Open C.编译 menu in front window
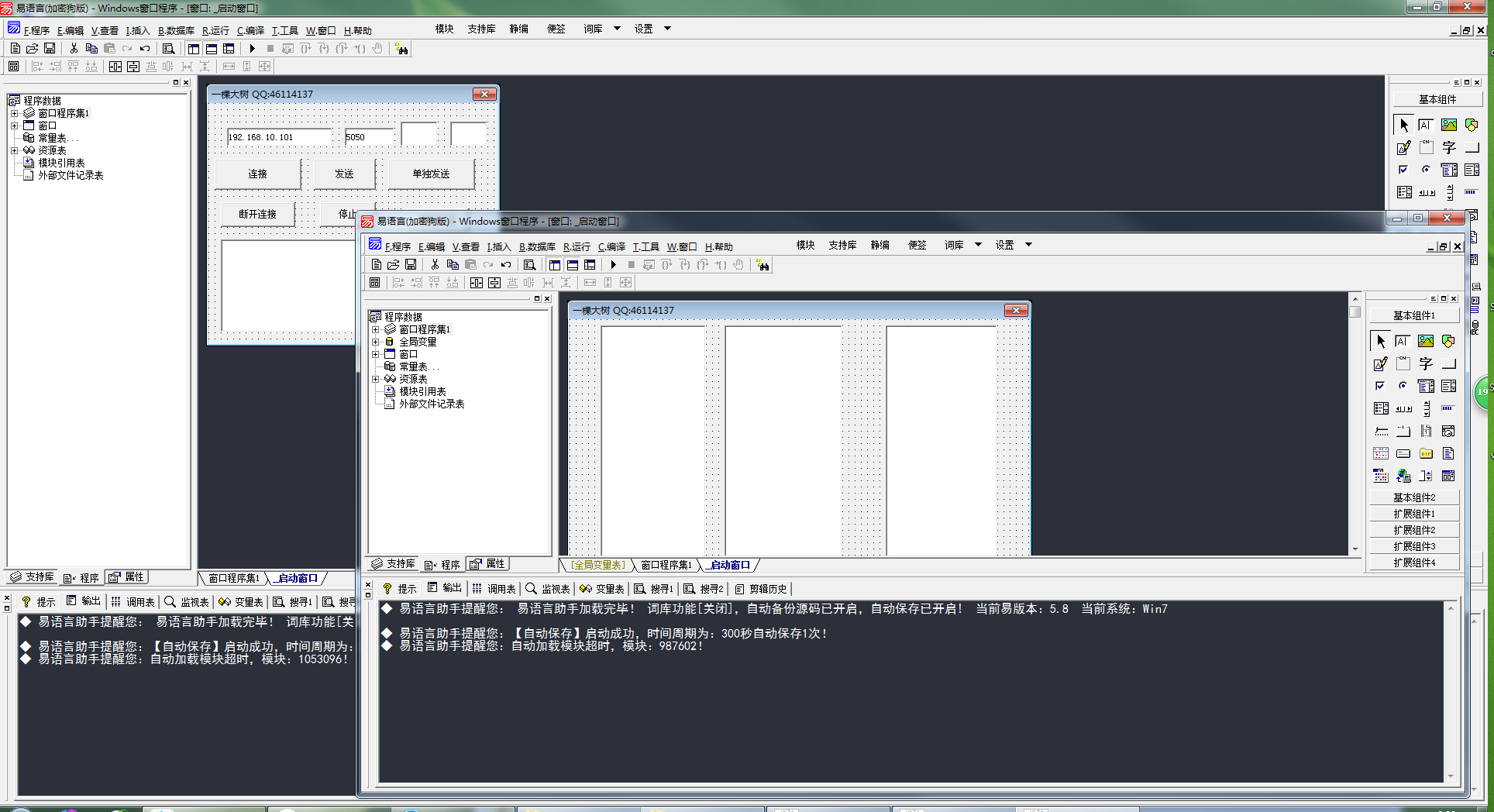1494x812 pixels. [611, 246]
